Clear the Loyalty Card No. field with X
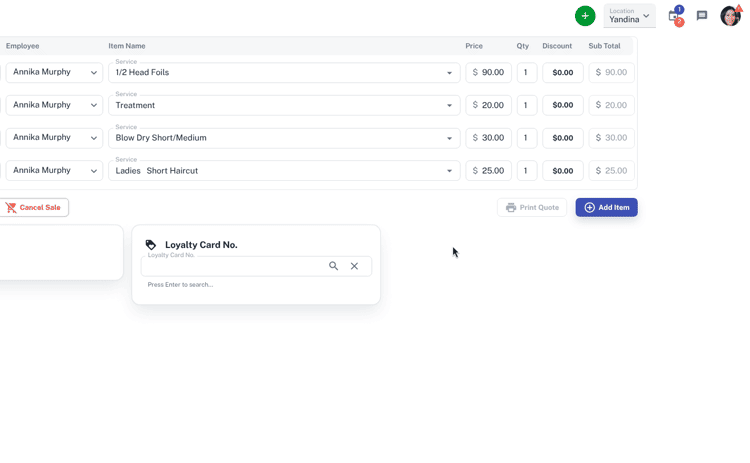This screenshot has width=750, height=463. [354, 266]
